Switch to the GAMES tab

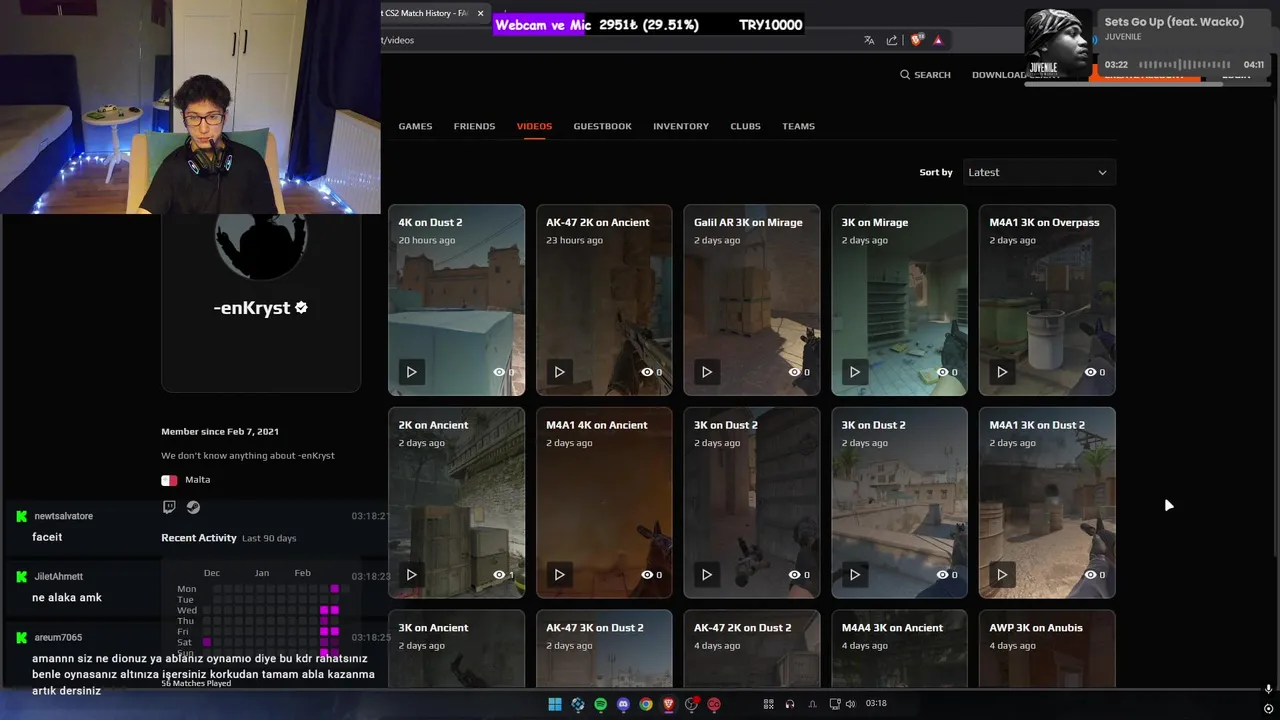(415, 126)
